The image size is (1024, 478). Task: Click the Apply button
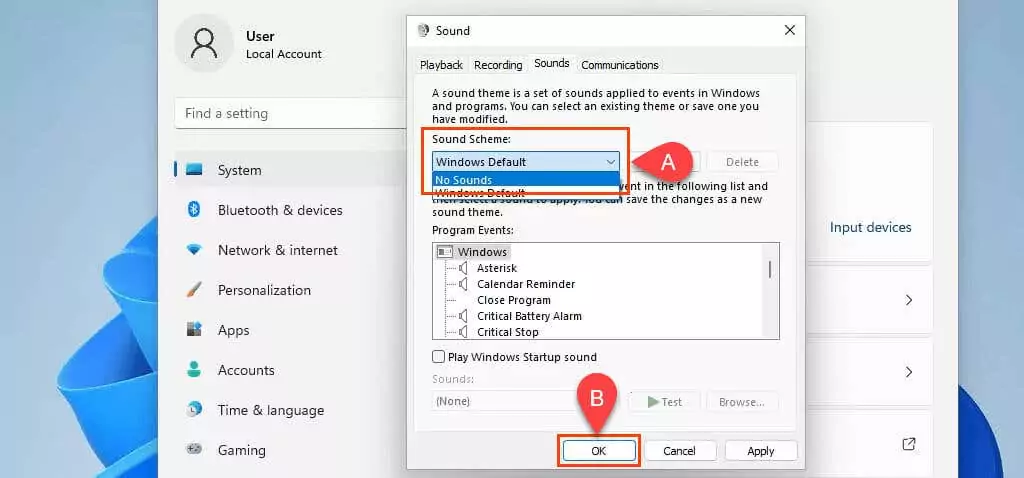click(761, 451)
